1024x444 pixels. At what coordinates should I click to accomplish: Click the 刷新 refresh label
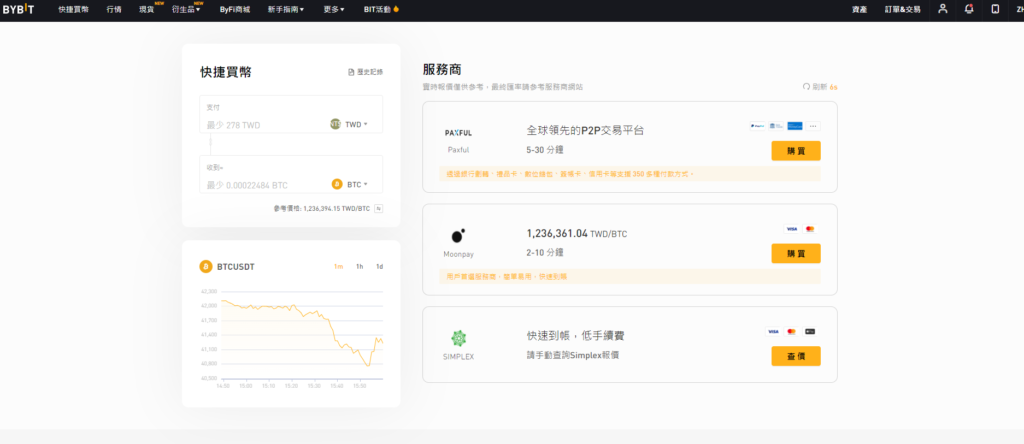(820, 86)
